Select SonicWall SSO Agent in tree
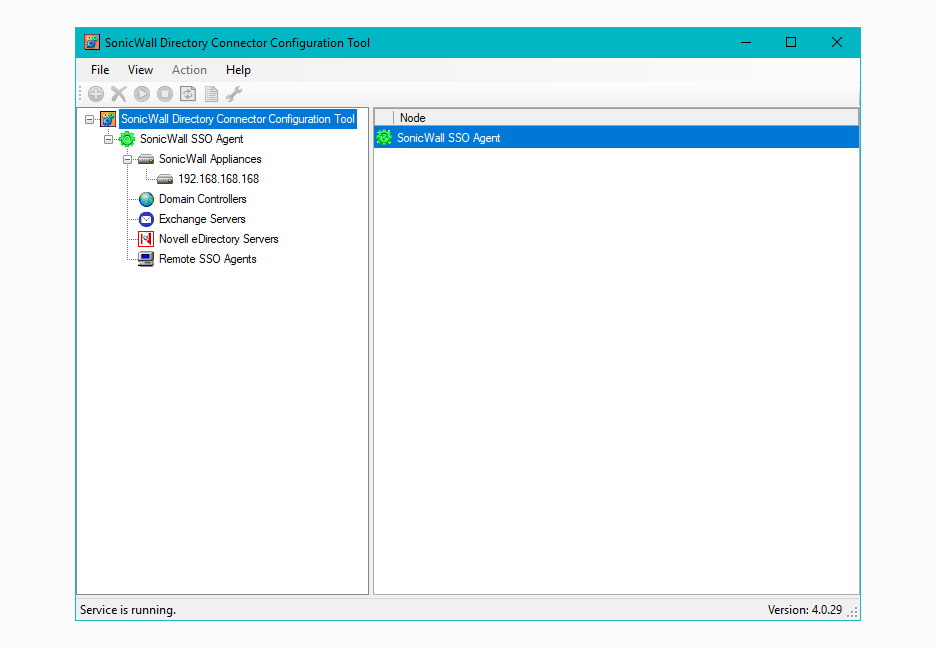The width and height of the screenshot is (936, 648). tap(192, 139)
